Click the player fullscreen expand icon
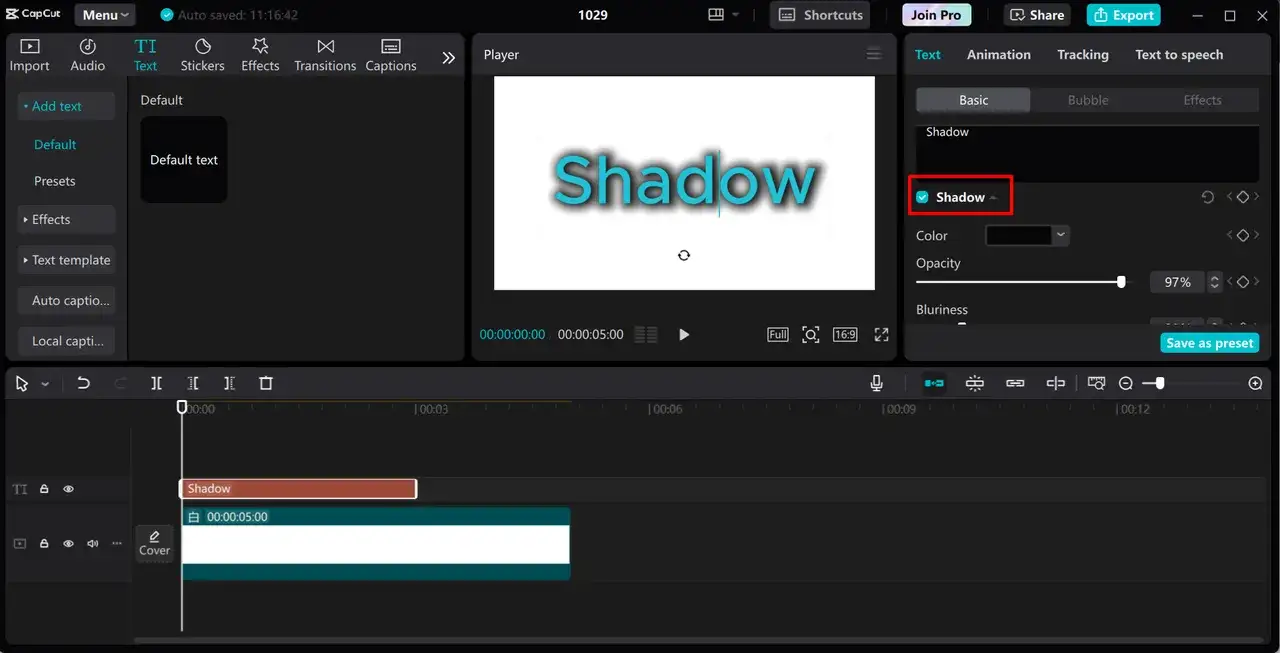The image size is (1280, 653). (x=881, y=334)
